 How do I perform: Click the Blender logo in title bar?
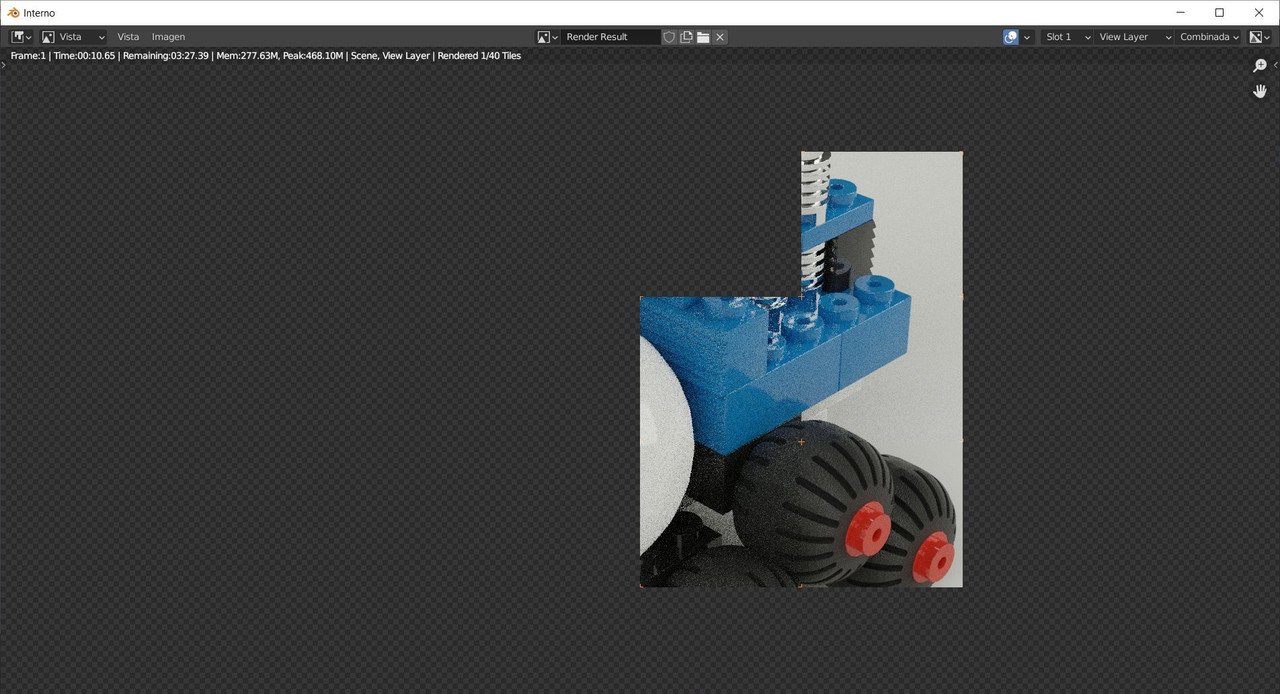pyautogui.click(x=13, y=13)
